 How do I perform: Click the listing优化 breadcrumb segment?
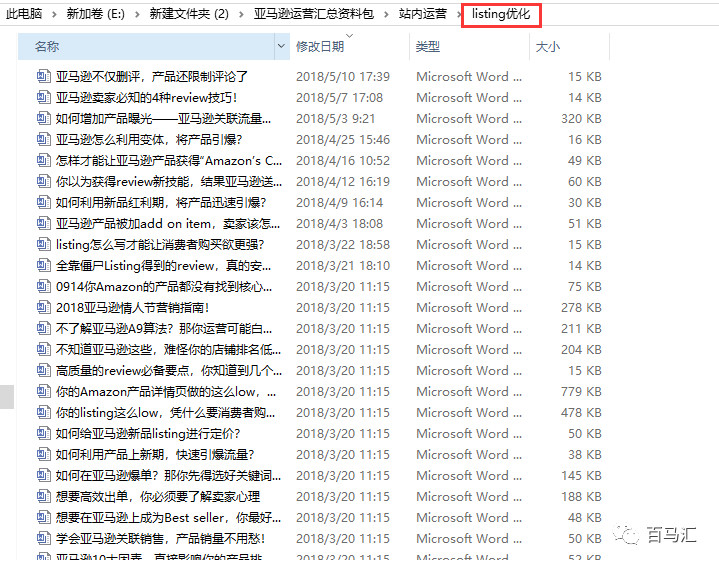click(x=501, y=14)
